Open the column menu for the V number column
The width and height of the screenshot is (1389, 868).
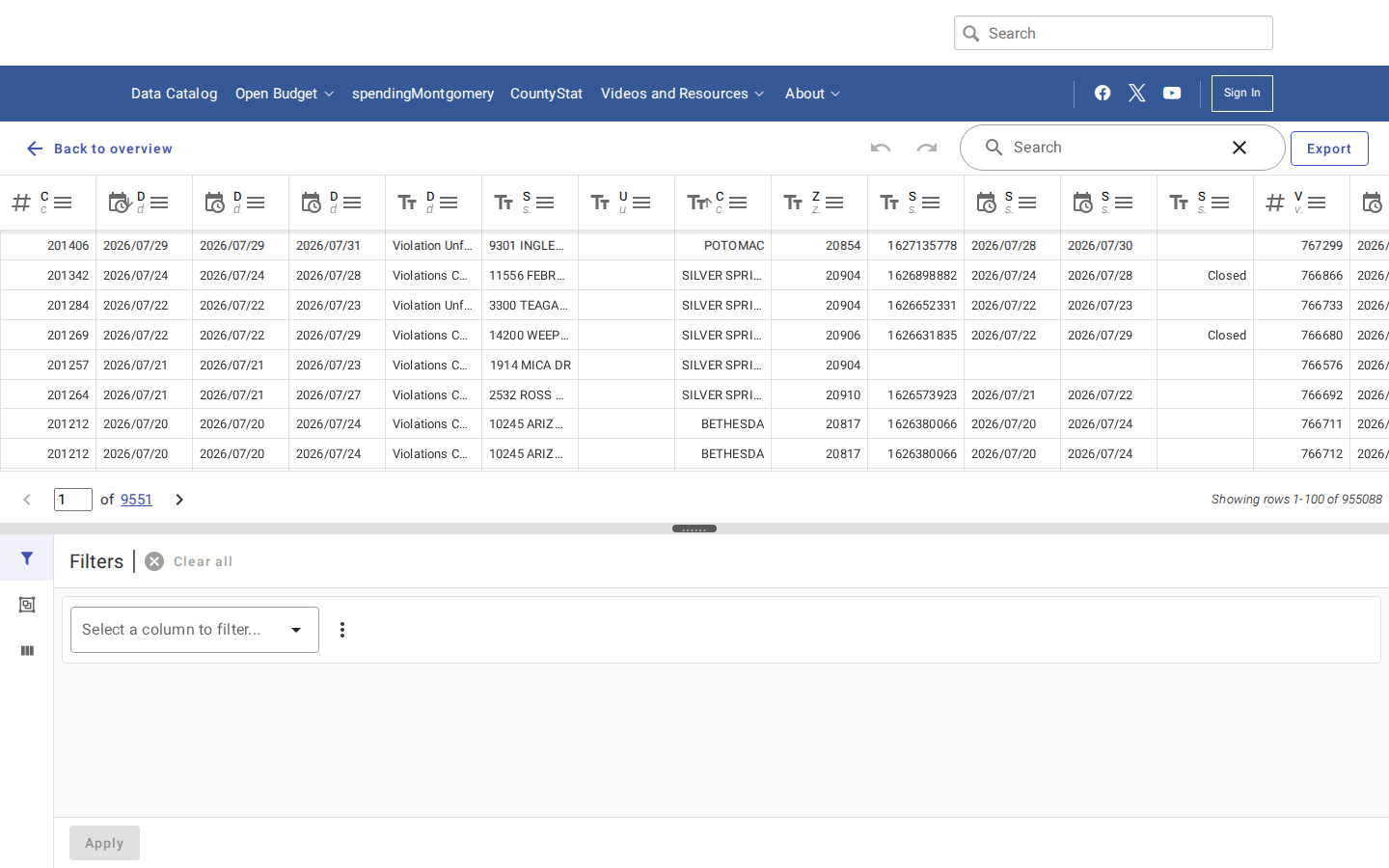(x=1317, y=203)
